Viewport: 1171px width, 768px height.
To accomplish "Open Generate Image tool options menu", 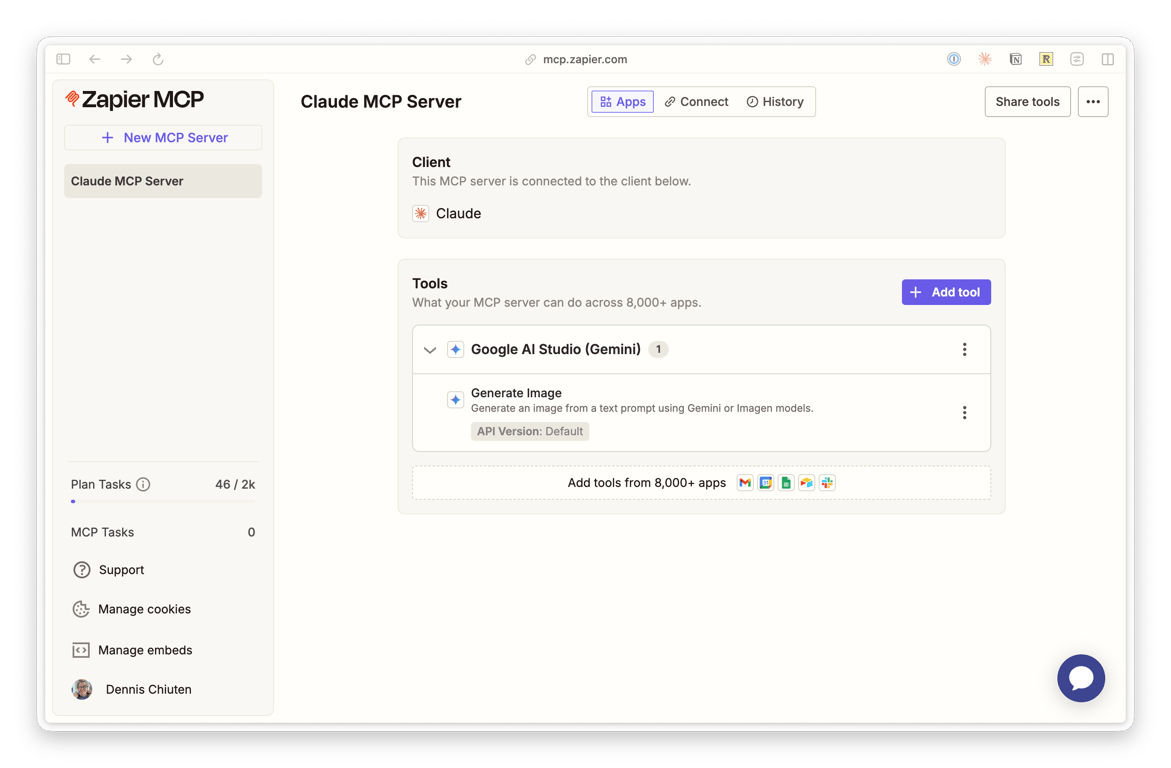I will tap(964, 412).
